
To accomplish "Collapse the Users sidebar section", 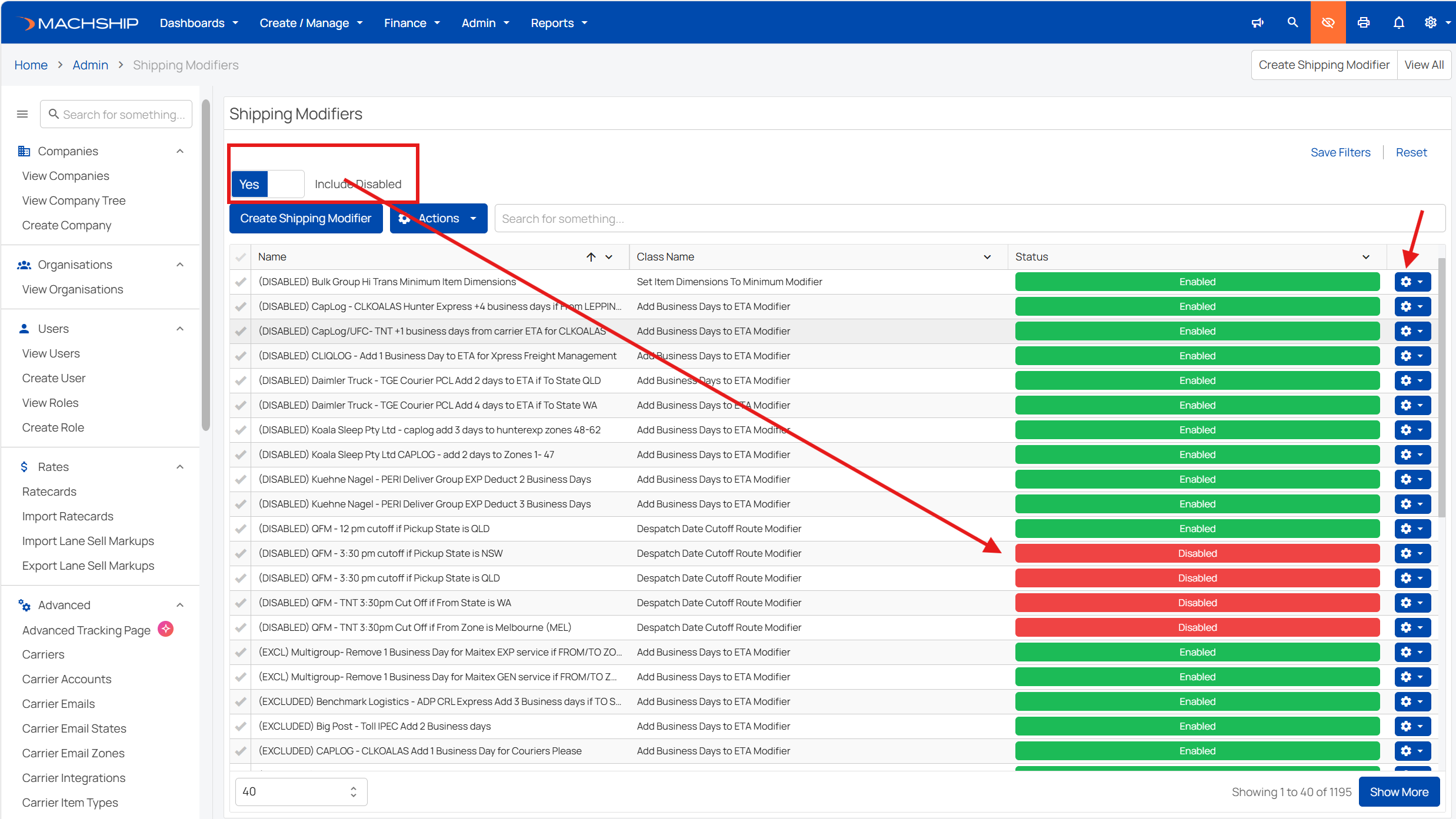I will 180,329.
